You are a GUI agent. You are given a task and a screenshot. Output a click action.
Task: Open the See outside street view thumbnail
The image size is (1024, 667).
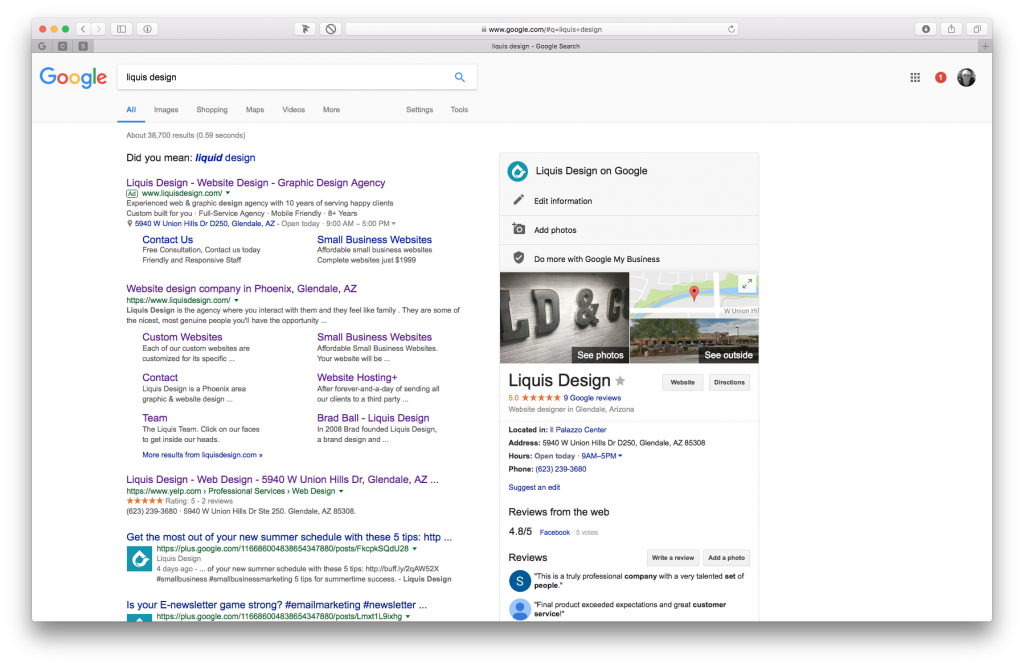tap(694, 341)
